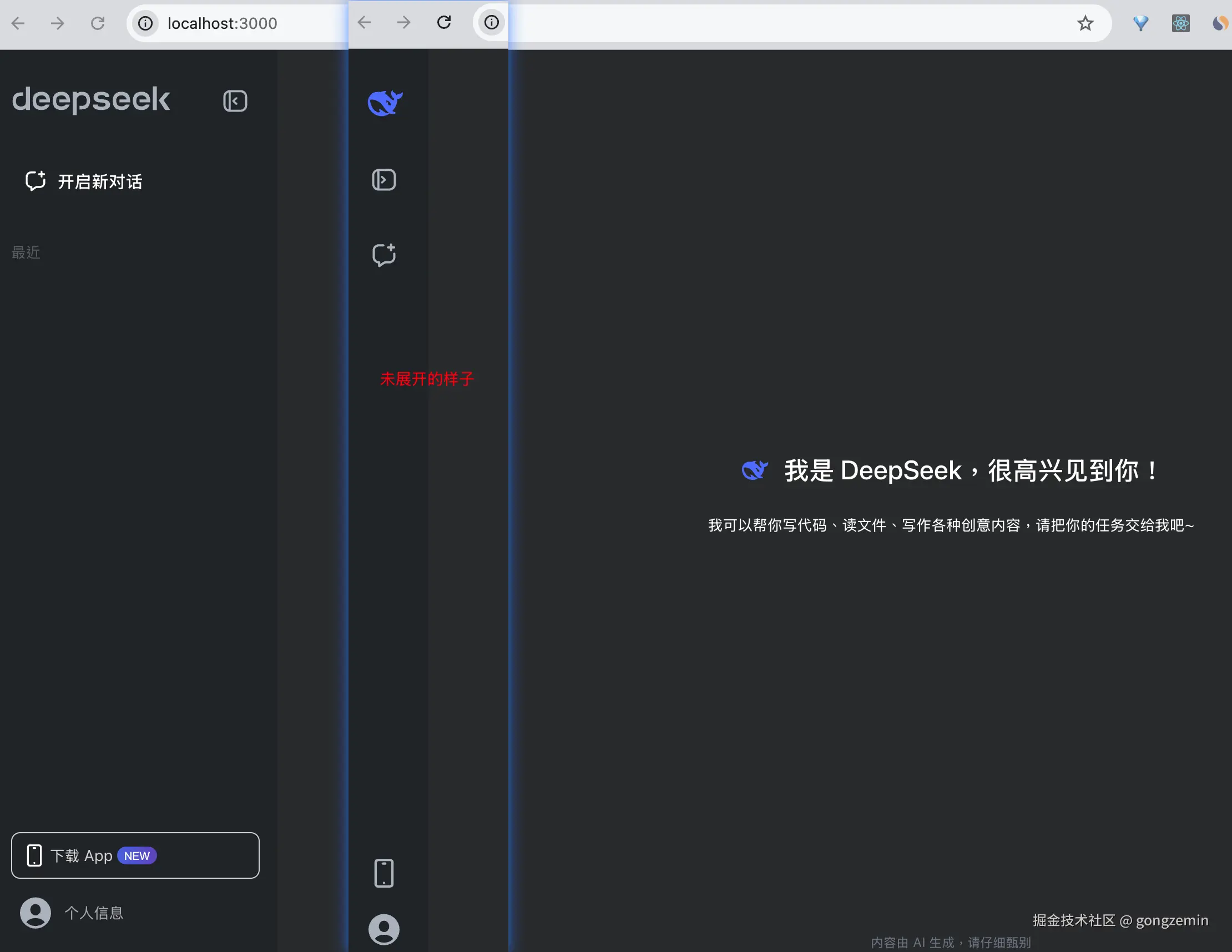Expand the sidebar from the mini rail
This screenshot has height=952, width=1232.
point(383,180)
